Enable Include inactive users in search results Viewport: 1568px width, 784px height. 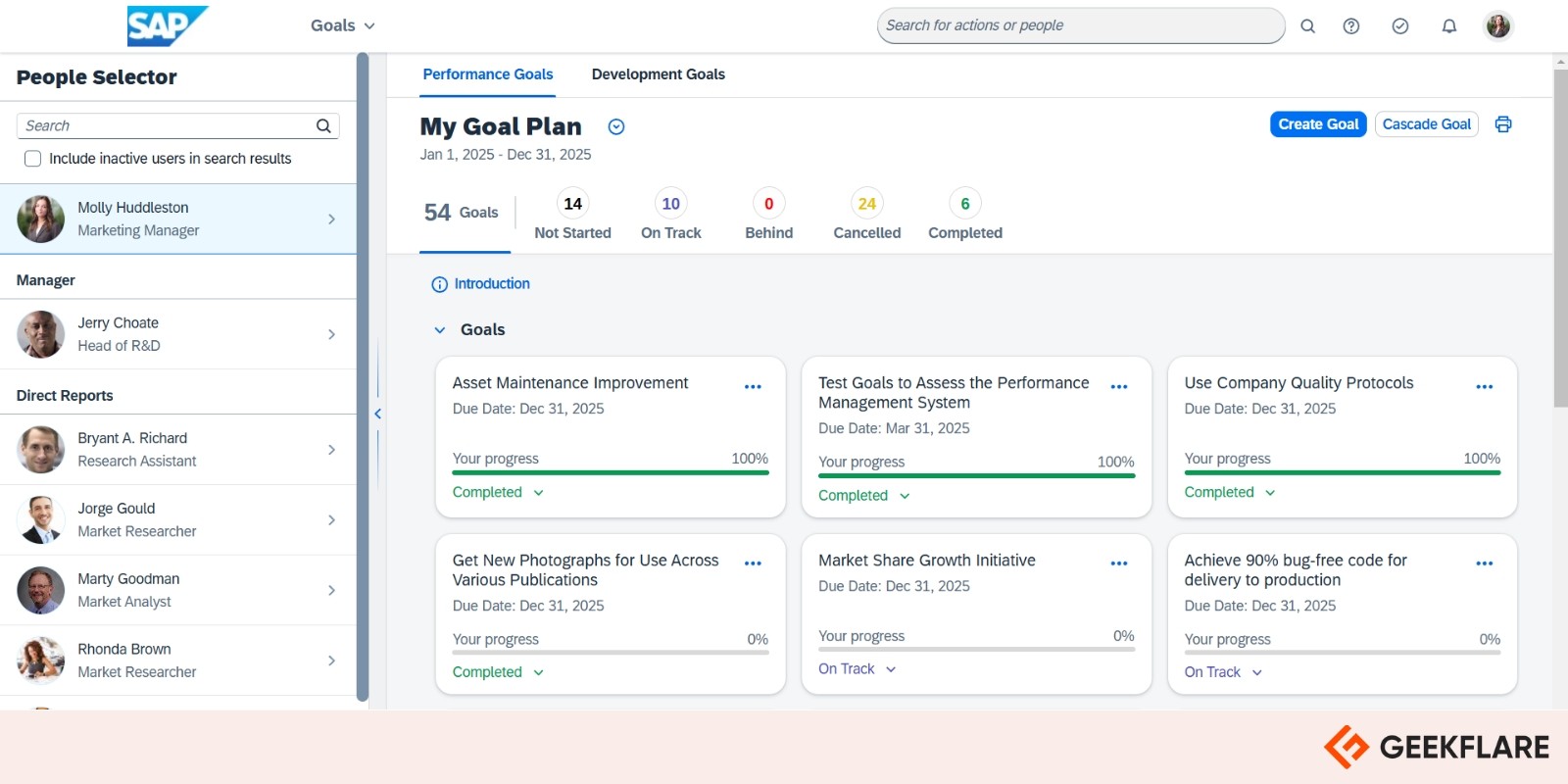coord(32,159)
